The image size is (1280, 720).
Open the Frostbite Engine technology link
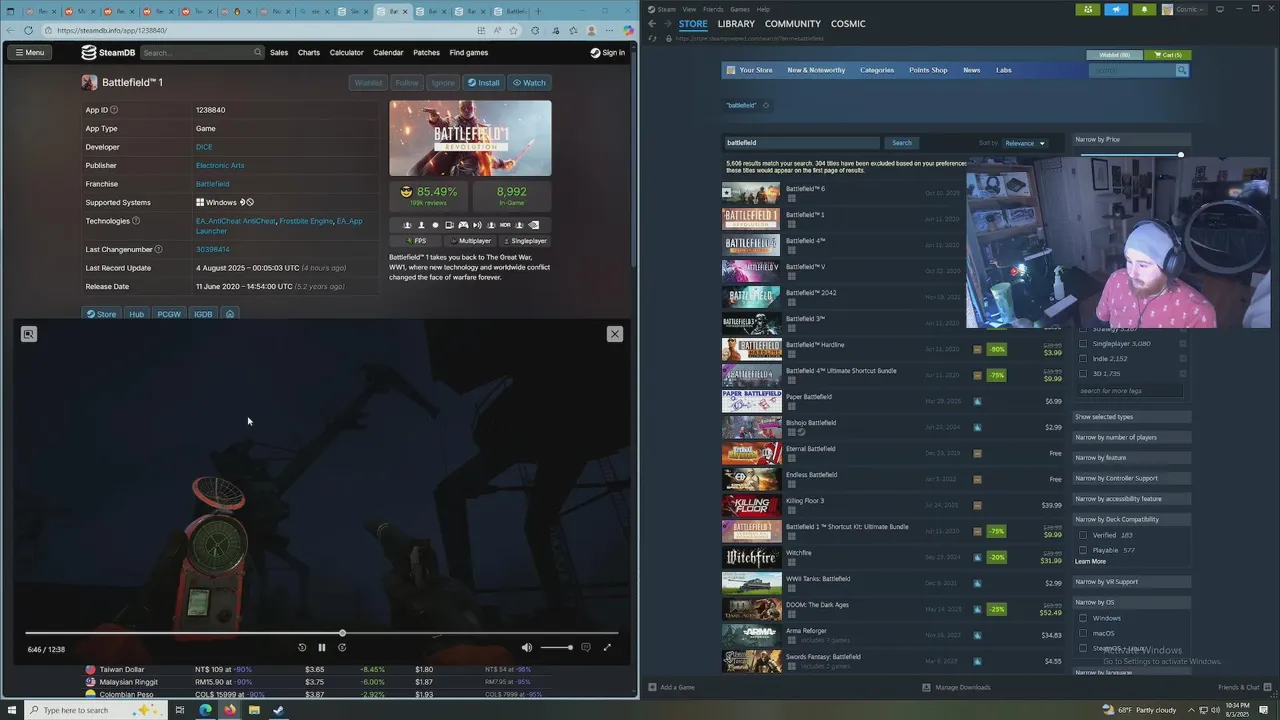tap(306, 221)
